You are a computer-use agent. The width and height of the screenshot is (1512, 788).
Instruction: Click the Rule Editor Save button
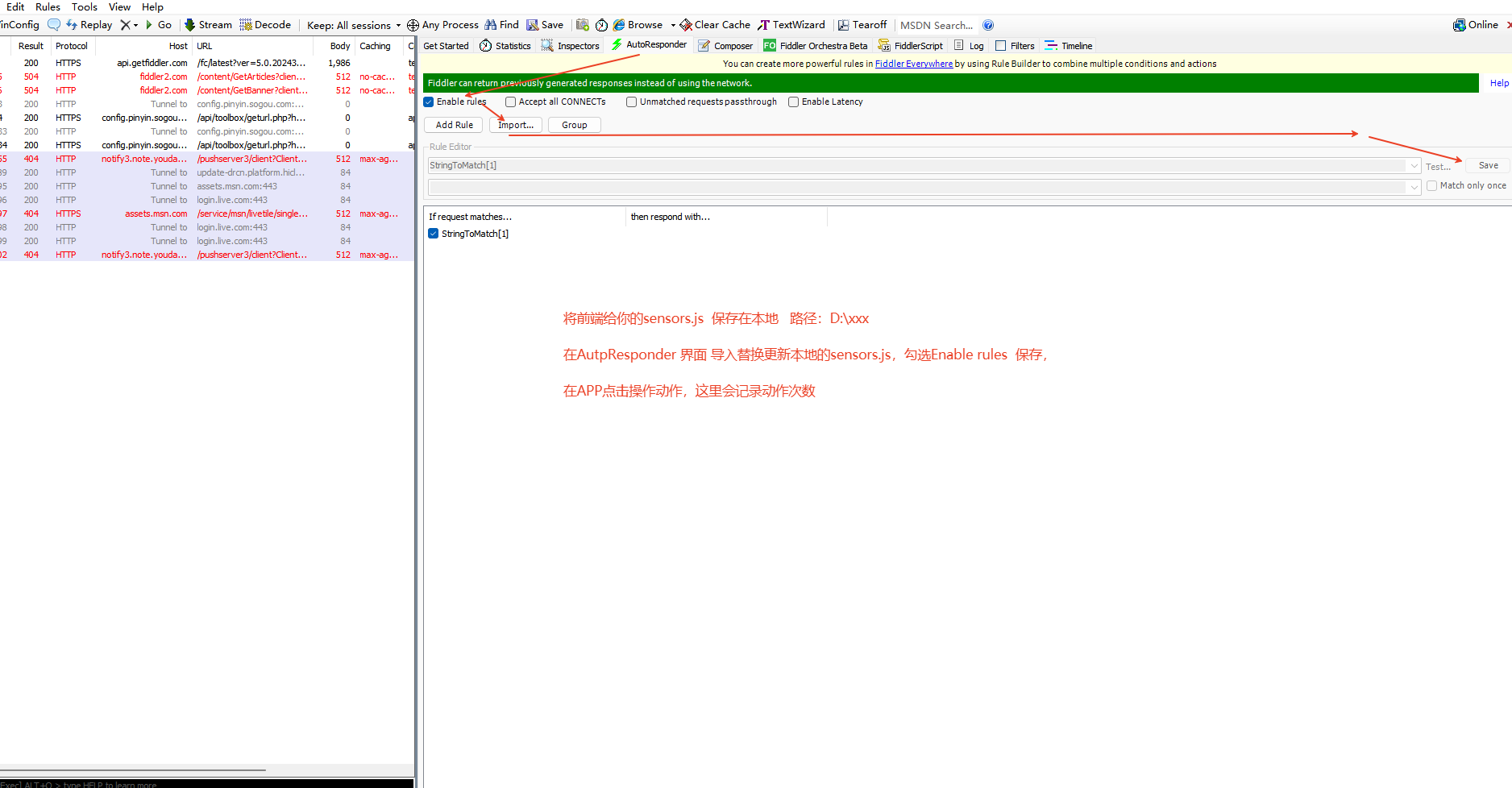pos(1488,165)
